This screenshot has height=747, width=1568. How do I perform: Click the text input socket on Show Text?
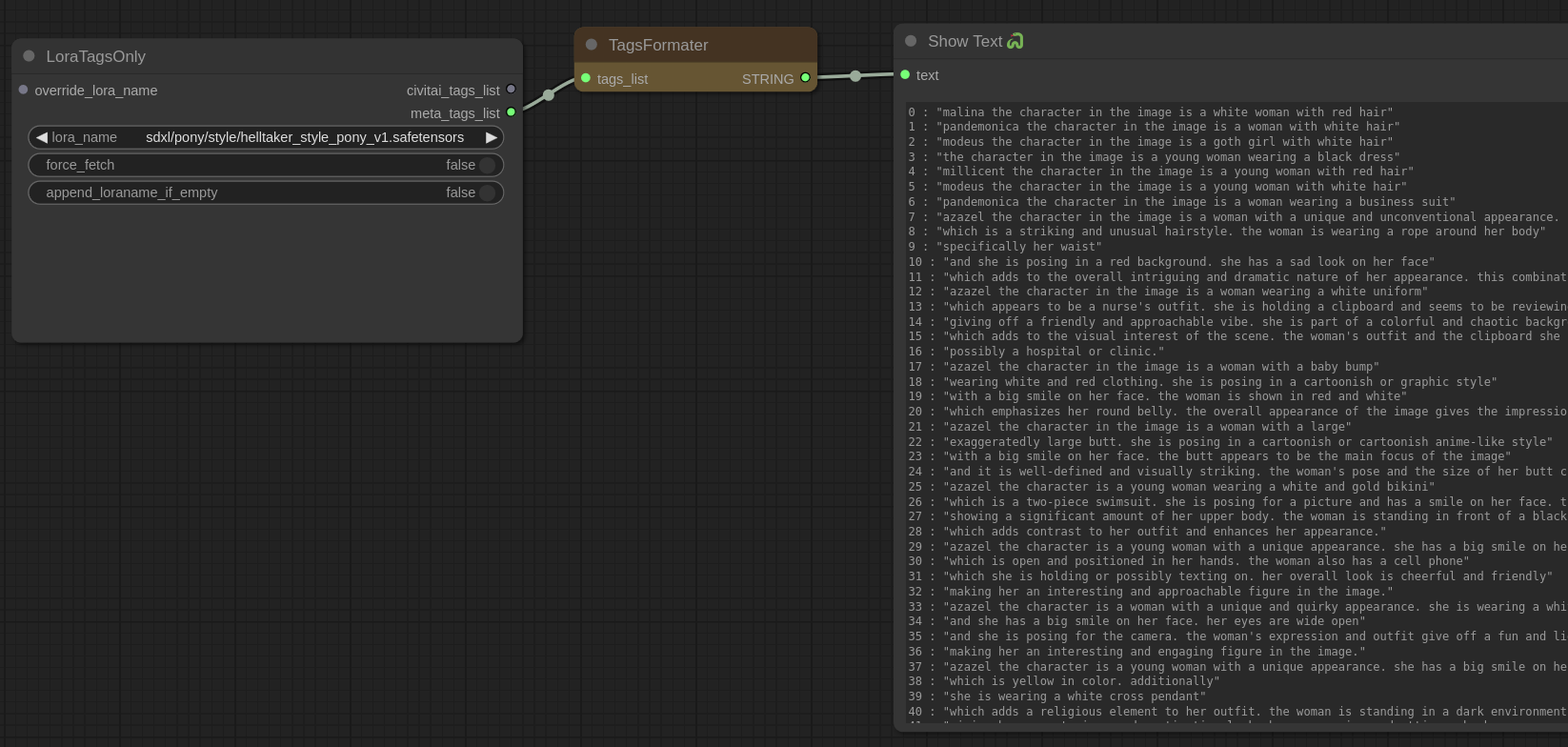pos(905,74)
